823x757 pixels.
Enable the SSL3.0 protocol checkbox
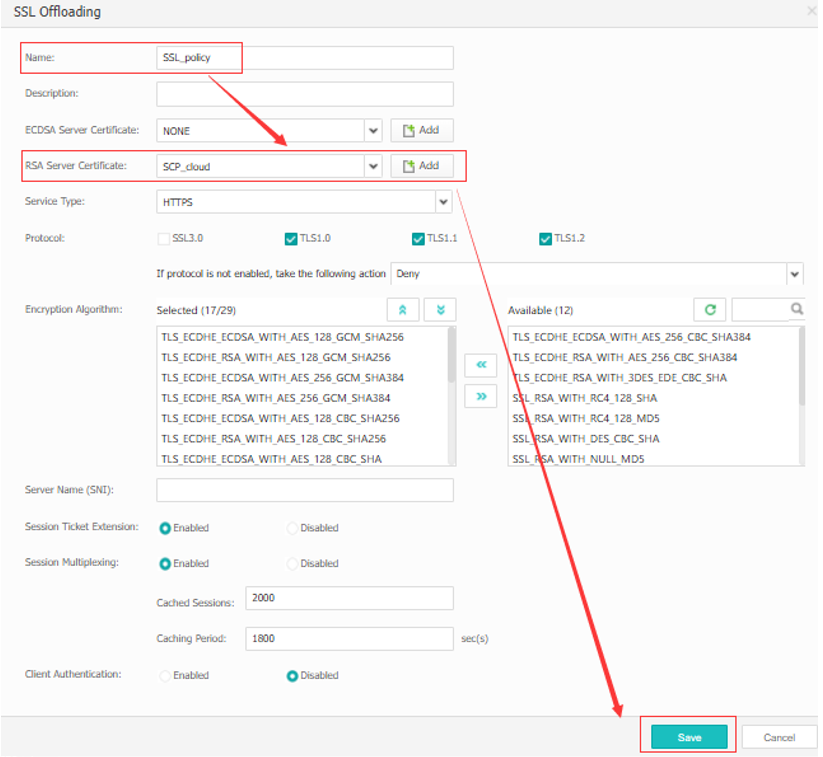[164, 239]
